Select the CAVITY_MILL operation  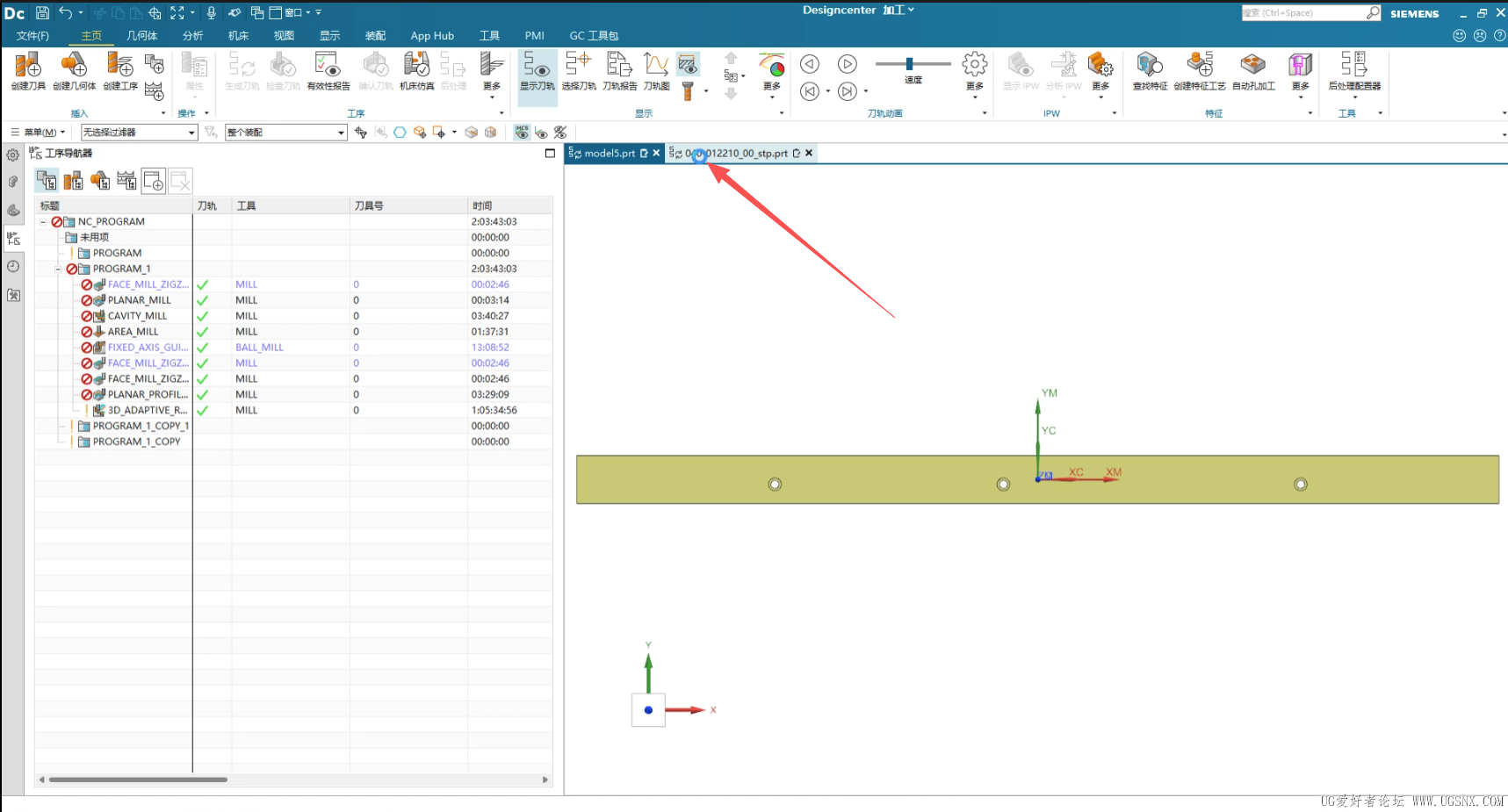(x=137, y=316)
